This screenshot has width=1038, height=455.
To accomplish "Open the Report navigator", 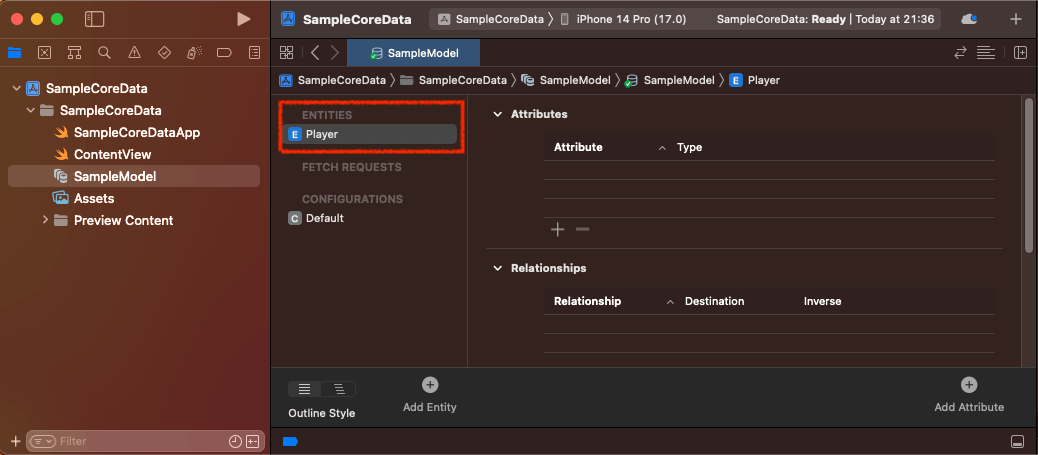I will tap(254, 53).
